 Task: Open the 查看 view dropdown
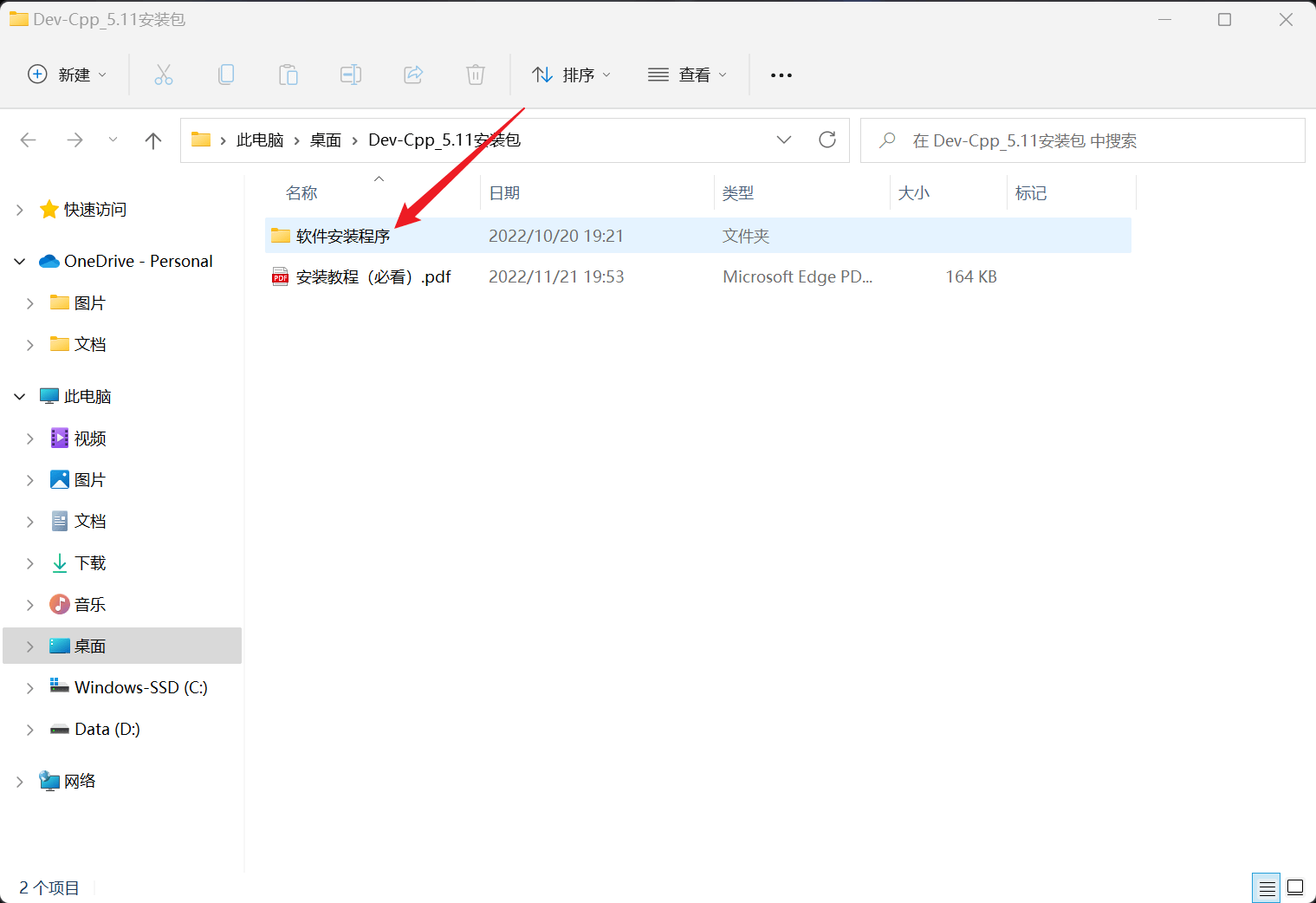(x=687, y=75)
